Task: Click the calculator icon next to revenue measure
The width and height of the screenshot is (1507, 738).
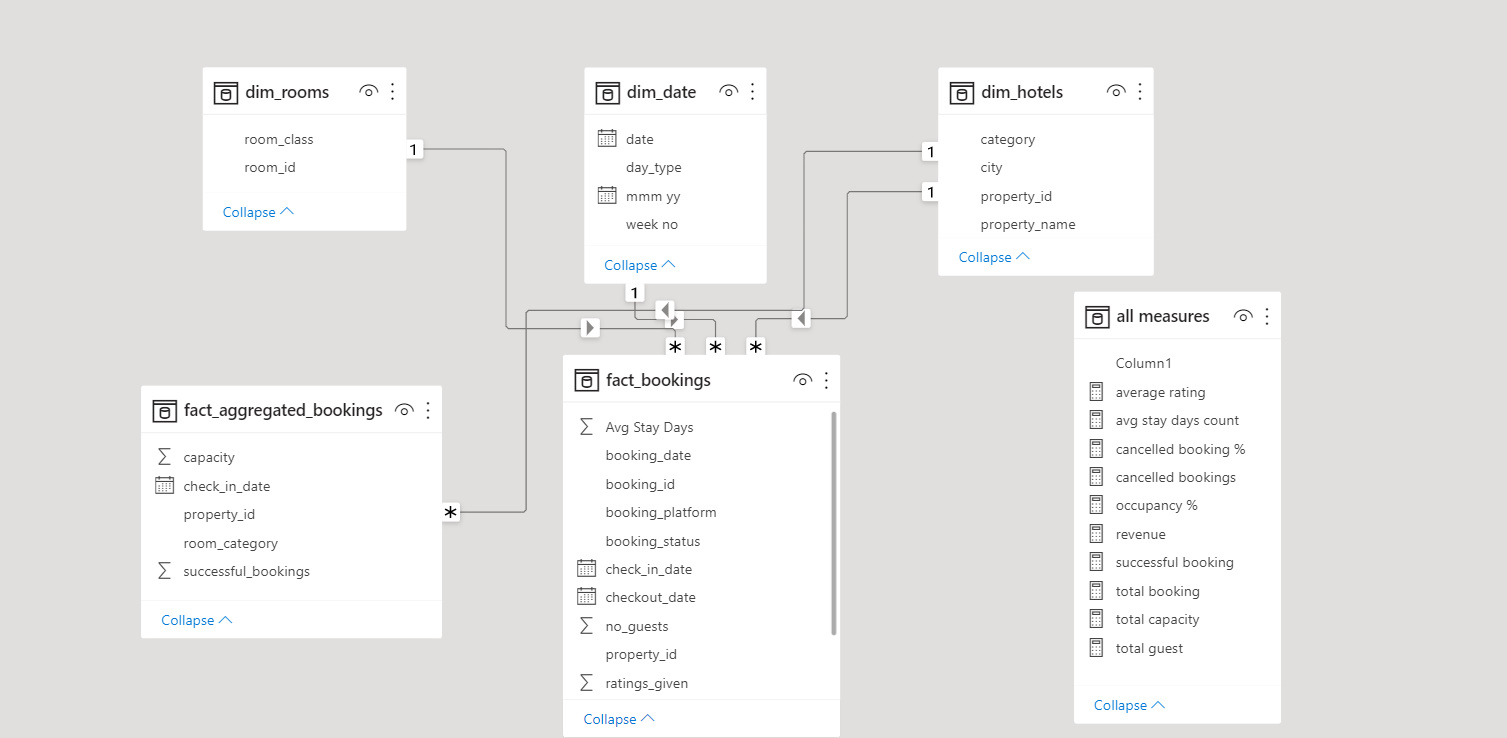Action: click(1097, 533)
